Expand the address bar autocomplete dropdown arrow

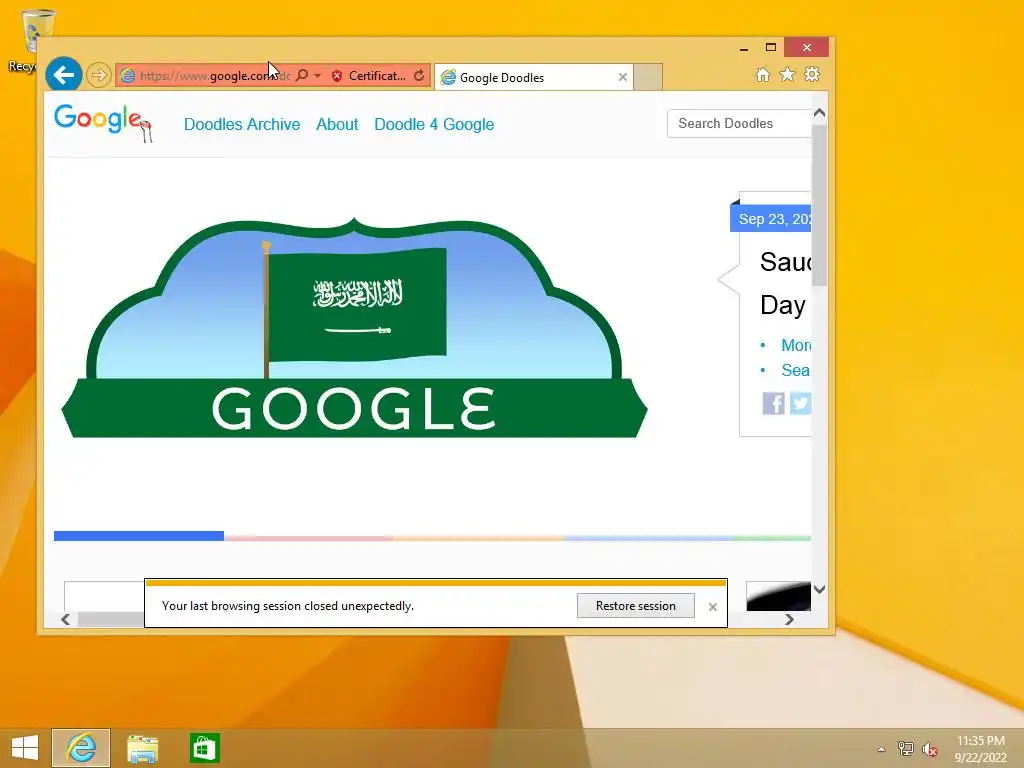click(x=317, y=76)
